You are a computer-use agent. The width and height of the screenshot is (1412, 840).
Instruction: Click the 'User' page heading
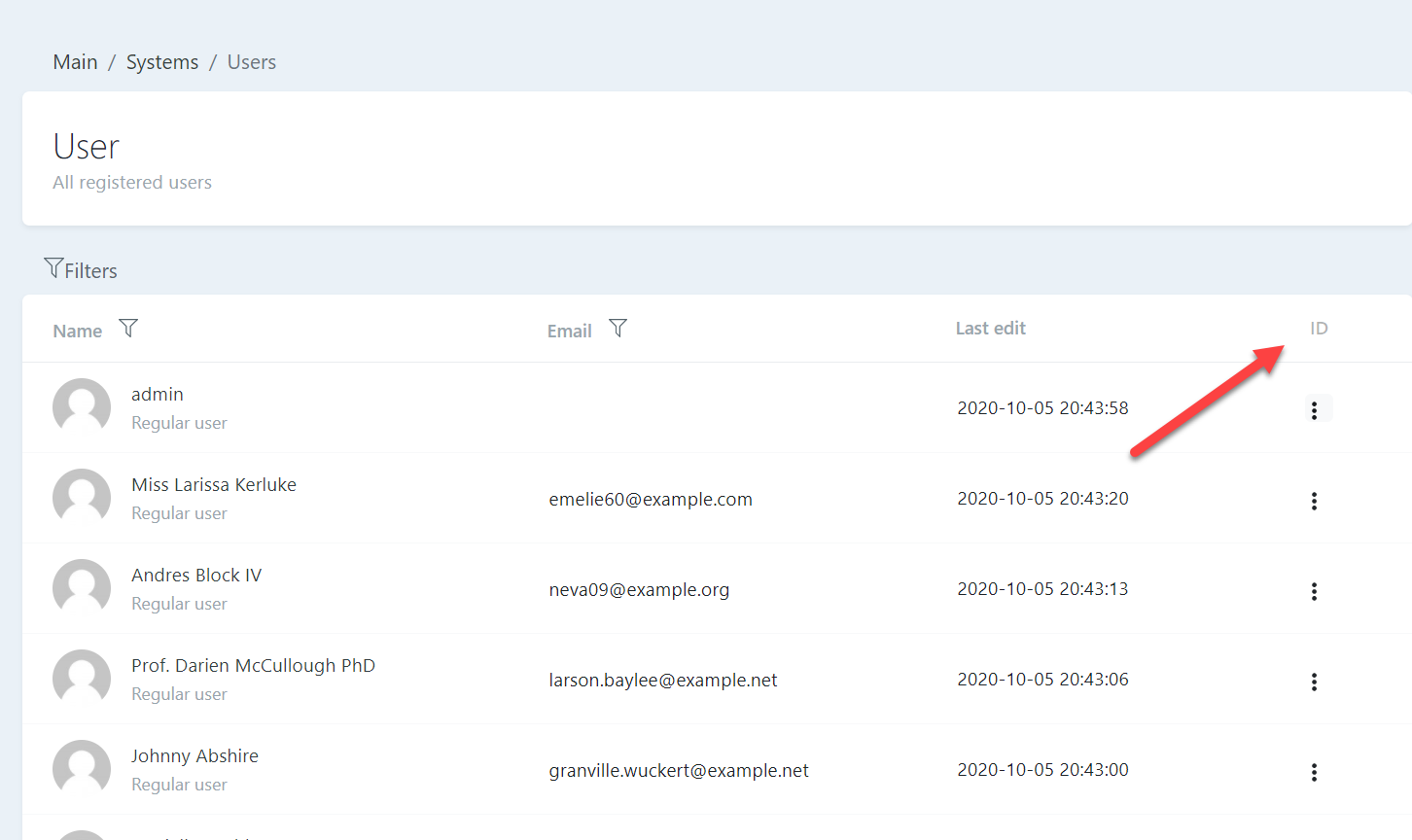coord(87,147)
